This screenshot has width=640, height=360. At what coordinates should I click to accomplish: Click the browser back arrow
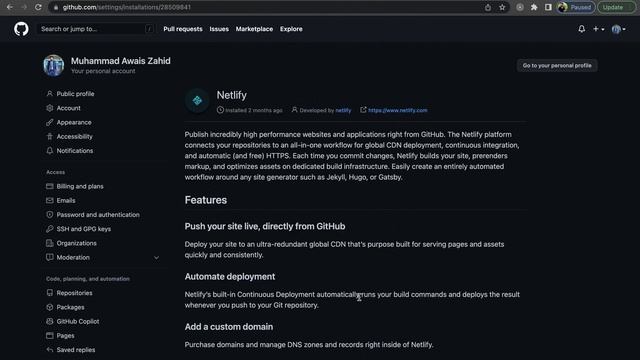[x=9, y=7]
